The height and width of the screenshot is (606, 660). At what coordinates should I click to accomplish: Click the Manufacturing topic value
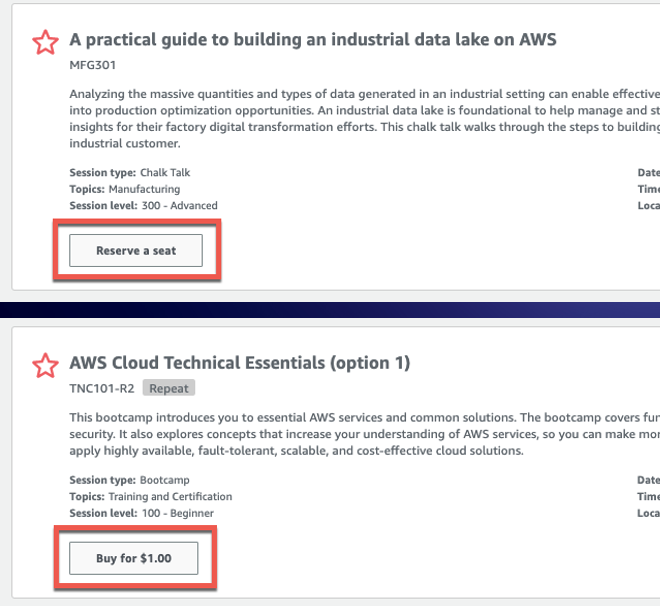pos(144,189)
